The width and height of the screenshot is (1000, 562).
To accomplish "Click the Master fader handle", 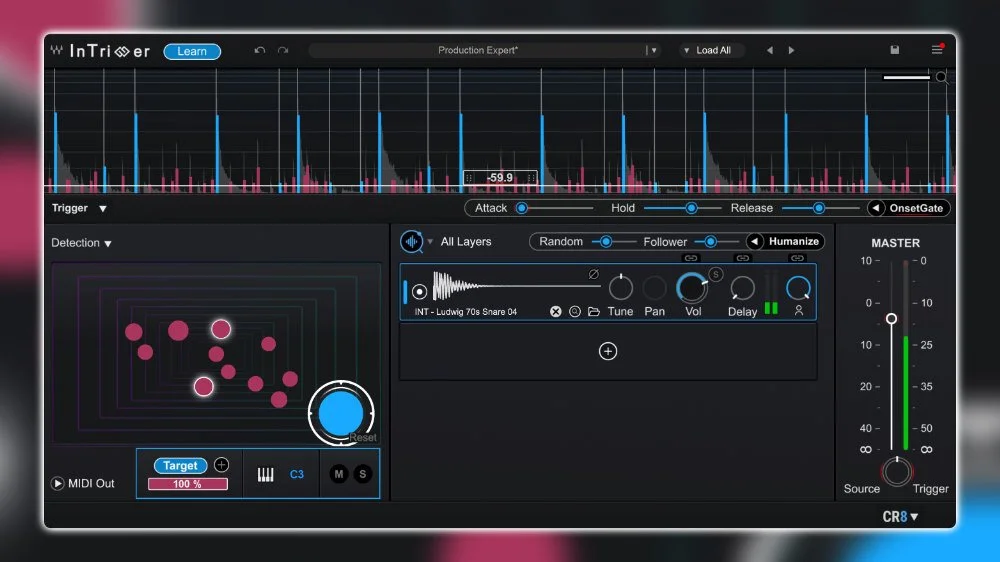I will (x=892, y=318).
